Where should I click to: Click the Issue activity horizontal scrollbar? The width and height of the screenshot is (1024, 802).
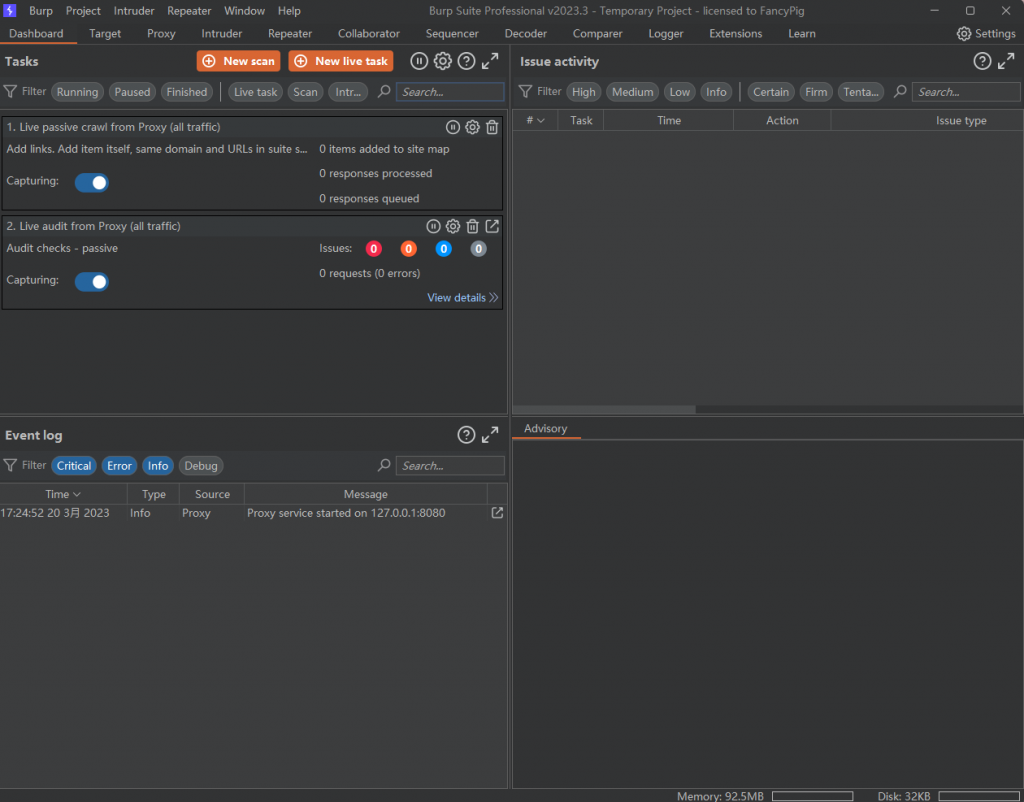click(604, 409)
